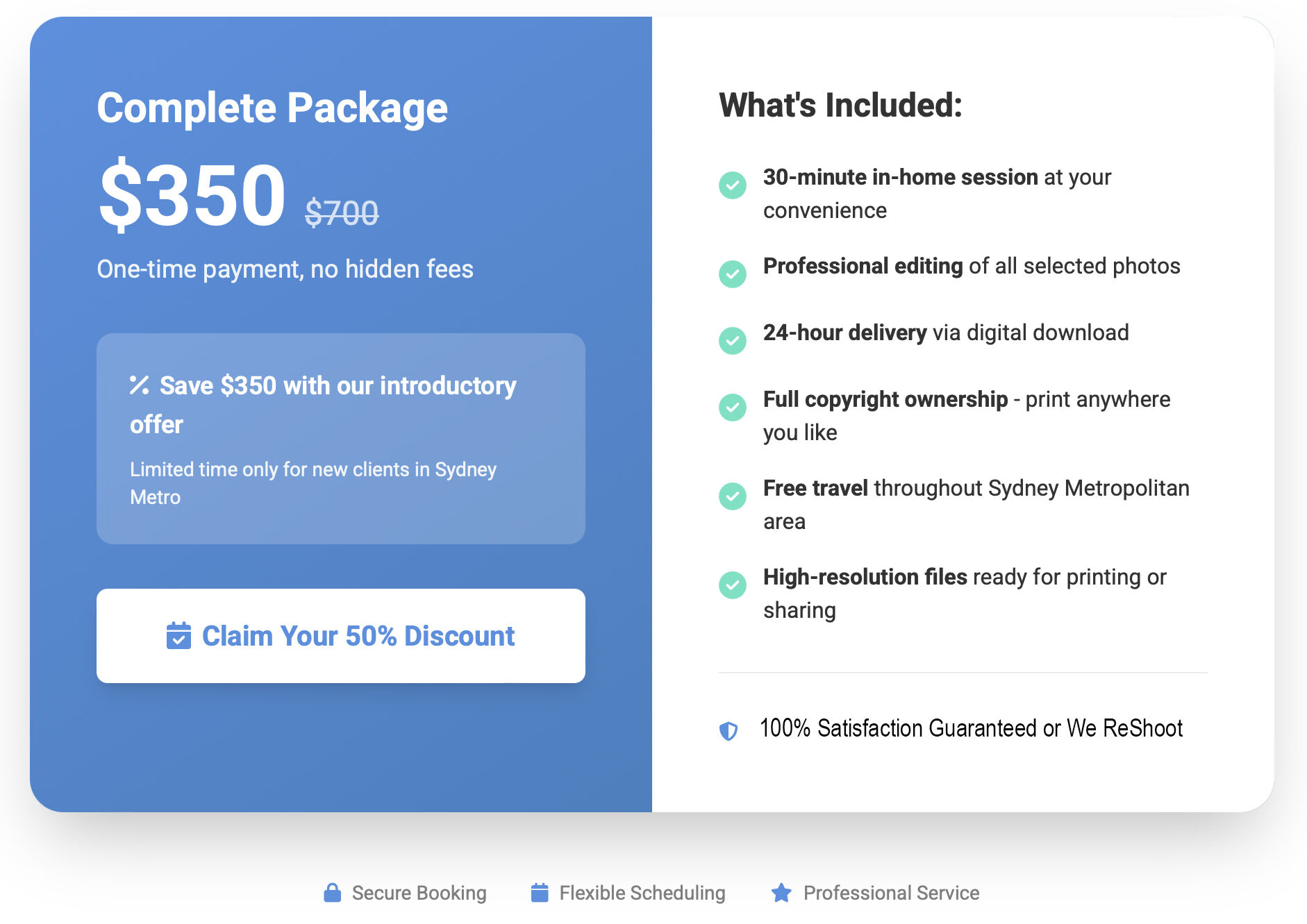The image size is (1307, 924).
Task: Click the checkmark next to 24-hour delivery
Action: (x=732, y=341)
